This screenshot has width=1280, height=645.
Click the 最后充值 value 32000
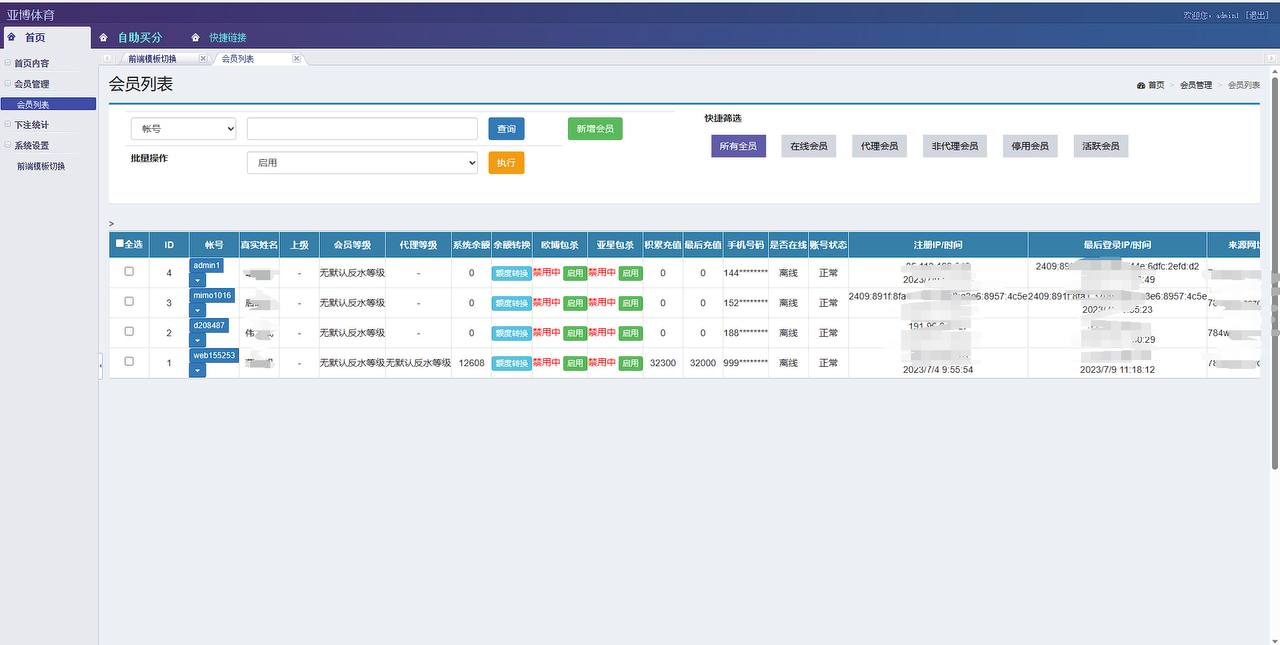pos(703,363)
